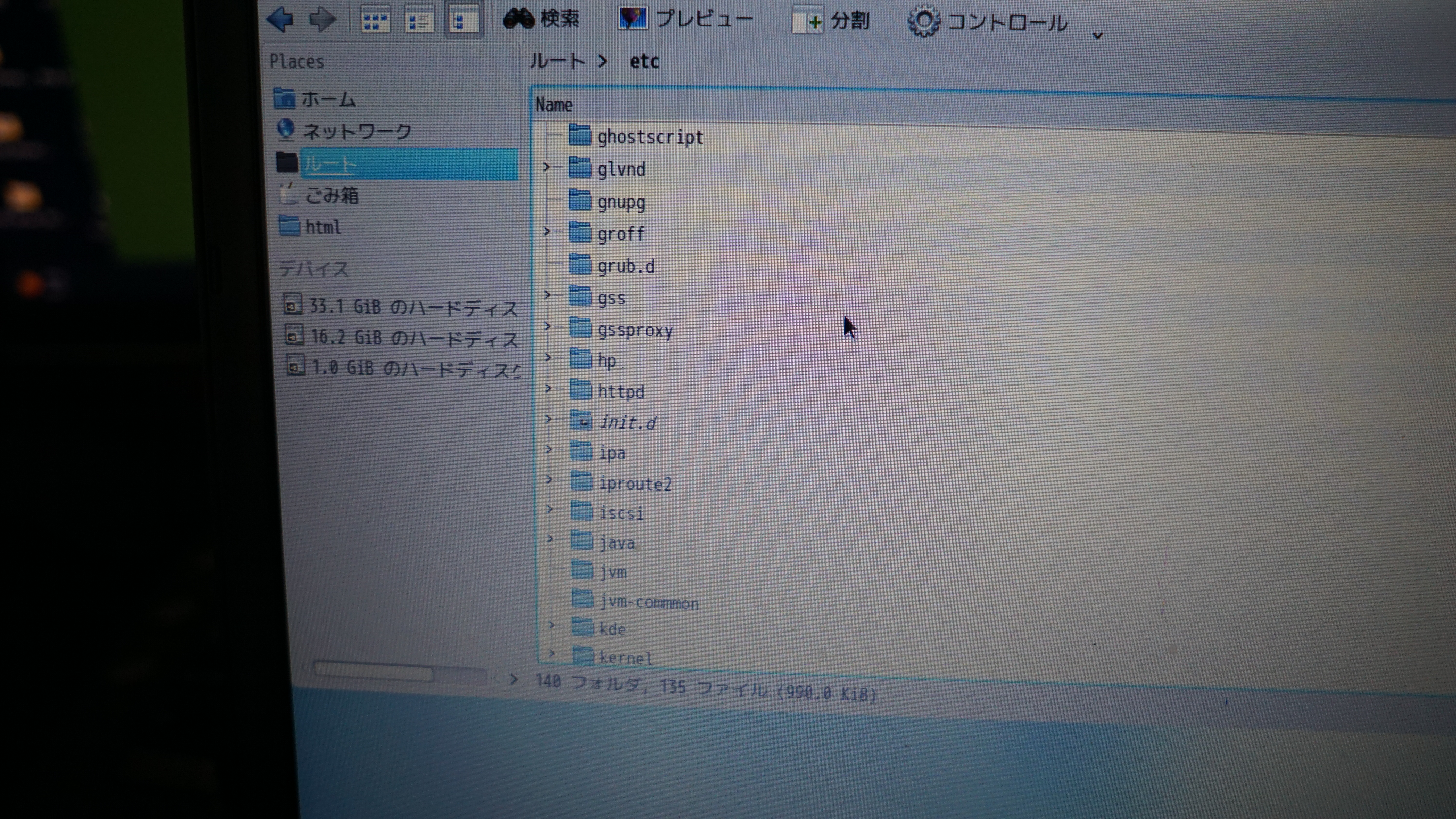1456x819 pixels.
Task: Split the view with 分割 button
Action: coord(830,21)
